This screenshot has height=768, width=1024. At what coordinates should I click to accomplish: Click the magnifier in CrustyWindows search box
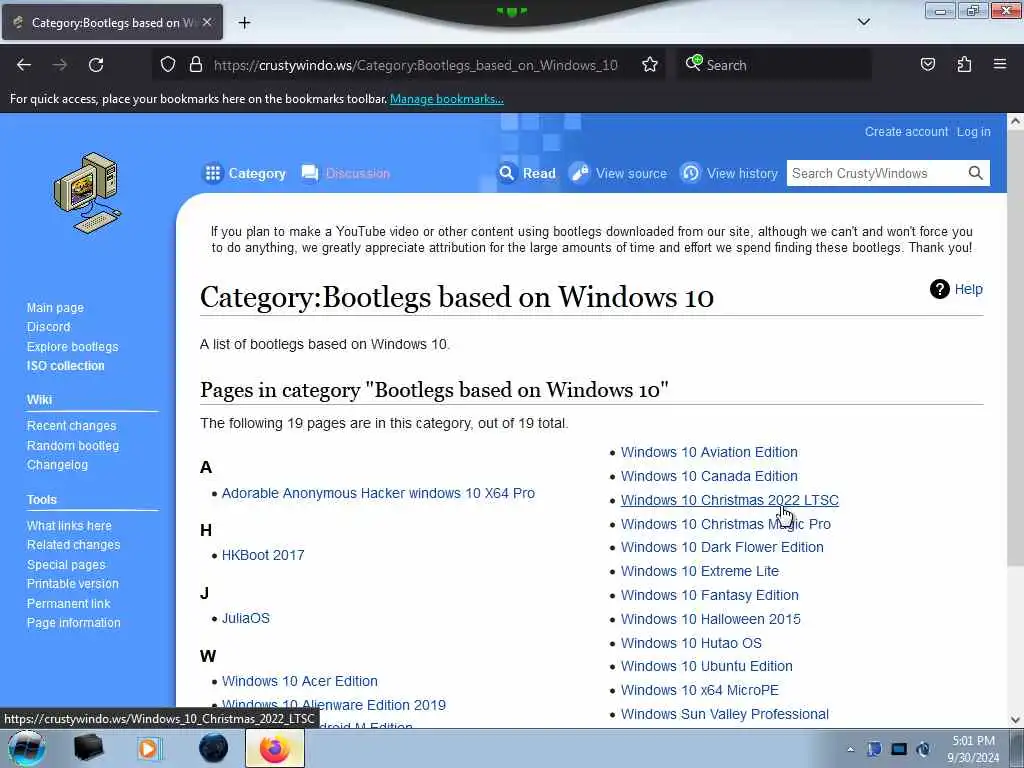975,173
